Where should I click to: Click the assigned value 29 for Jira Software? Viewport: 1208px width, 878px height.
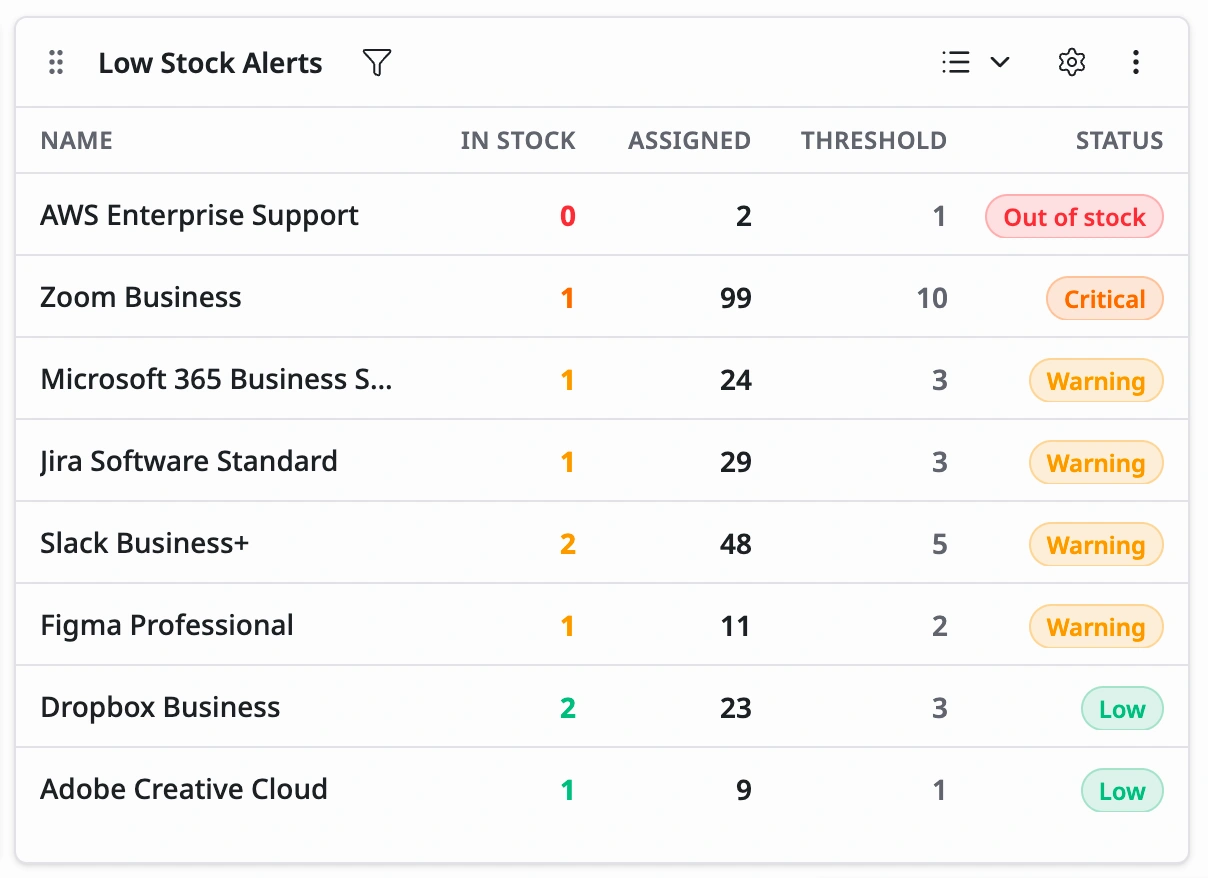click(x=736, y=463)
